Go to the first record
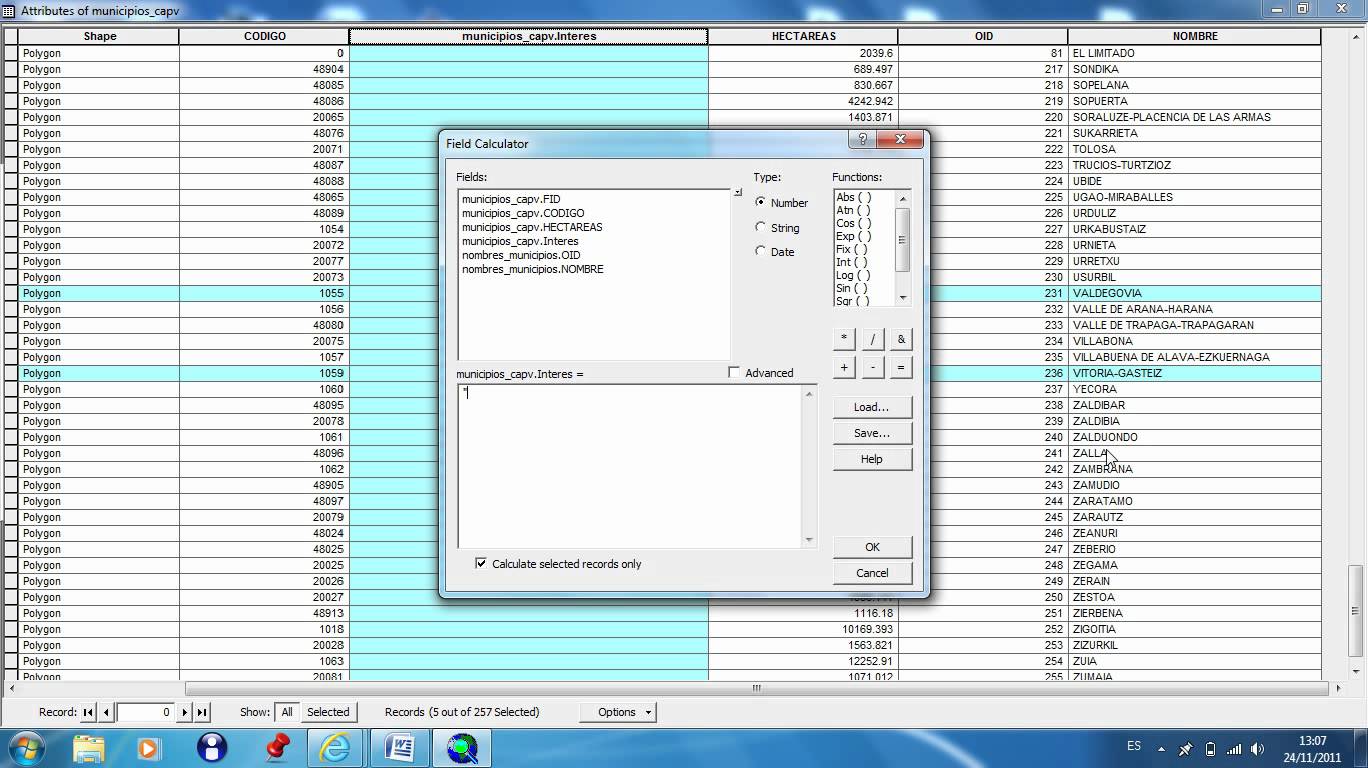1368x768 pixels. pos(88,712)
